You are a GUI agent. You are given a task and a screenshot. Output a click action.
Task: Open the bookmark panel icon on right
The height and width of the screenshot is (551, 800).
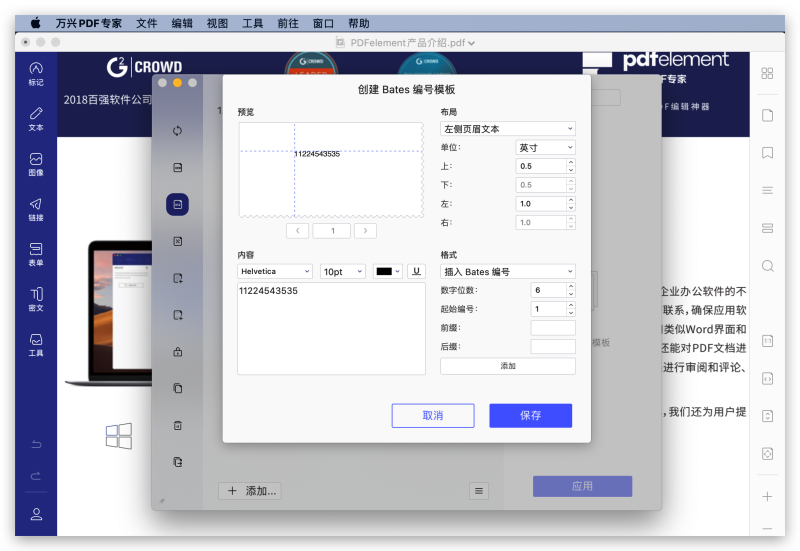click(767, 153)
